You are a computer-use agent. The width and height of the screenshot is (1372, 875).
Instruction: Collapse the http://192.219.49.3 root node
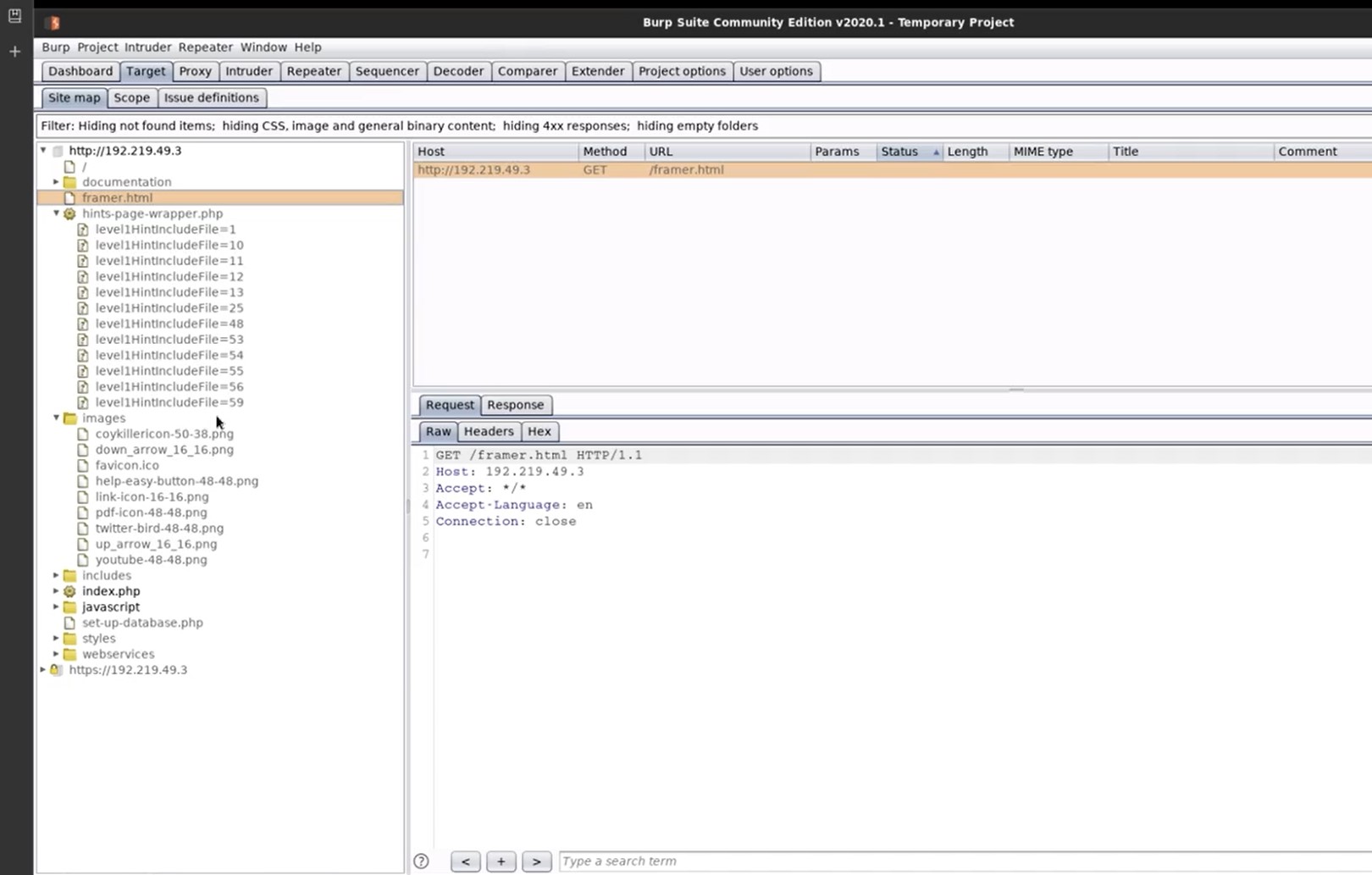click(x=43, y=151)
